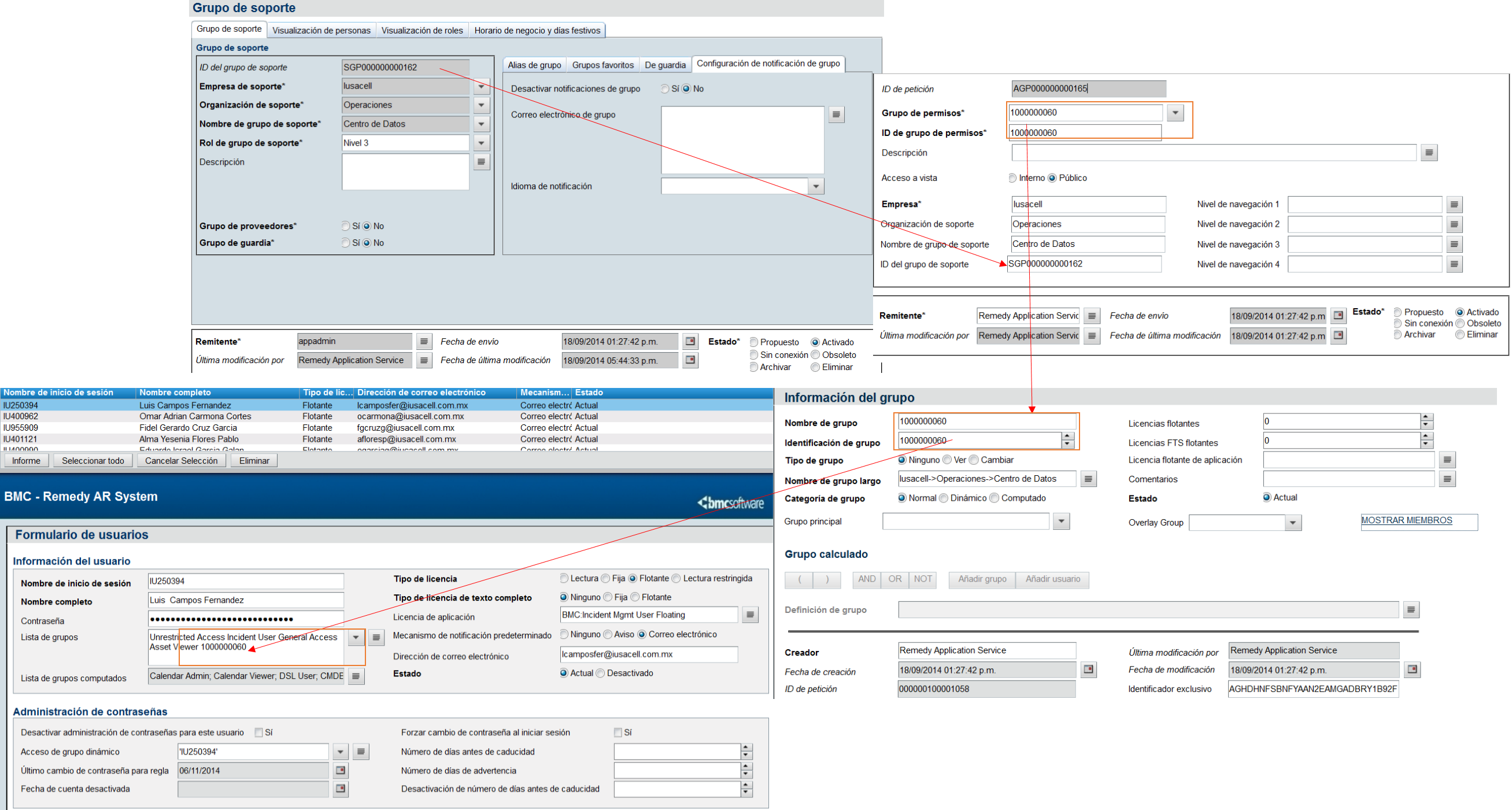Image resolution: width=1512 pixels, height=810 pixels.
Task: Click the MOSTRAR MIEMBROS link
Action: tap(1406, 520)
